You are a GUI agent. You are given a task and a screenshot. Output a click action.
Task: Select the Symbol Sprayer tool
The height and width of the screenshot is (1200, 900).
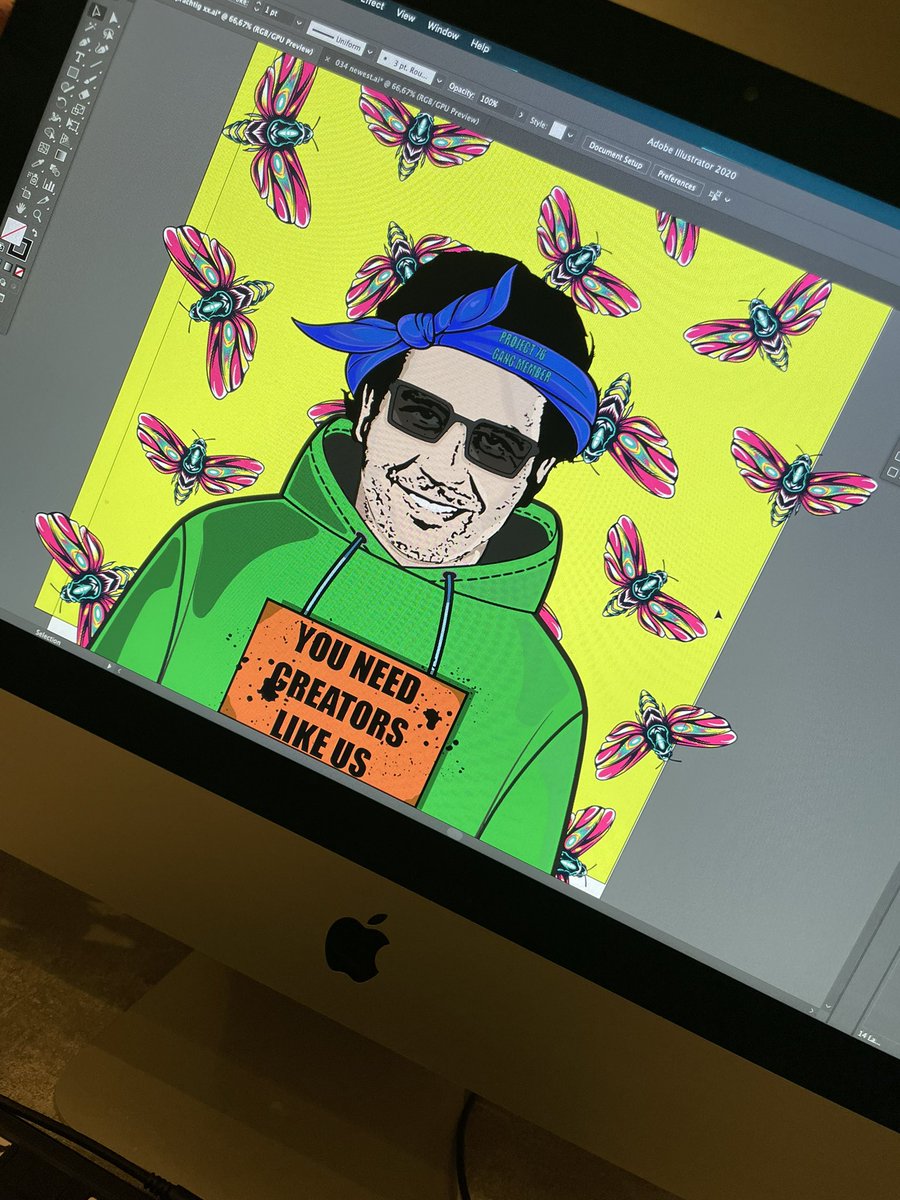(x=33, y=179)
